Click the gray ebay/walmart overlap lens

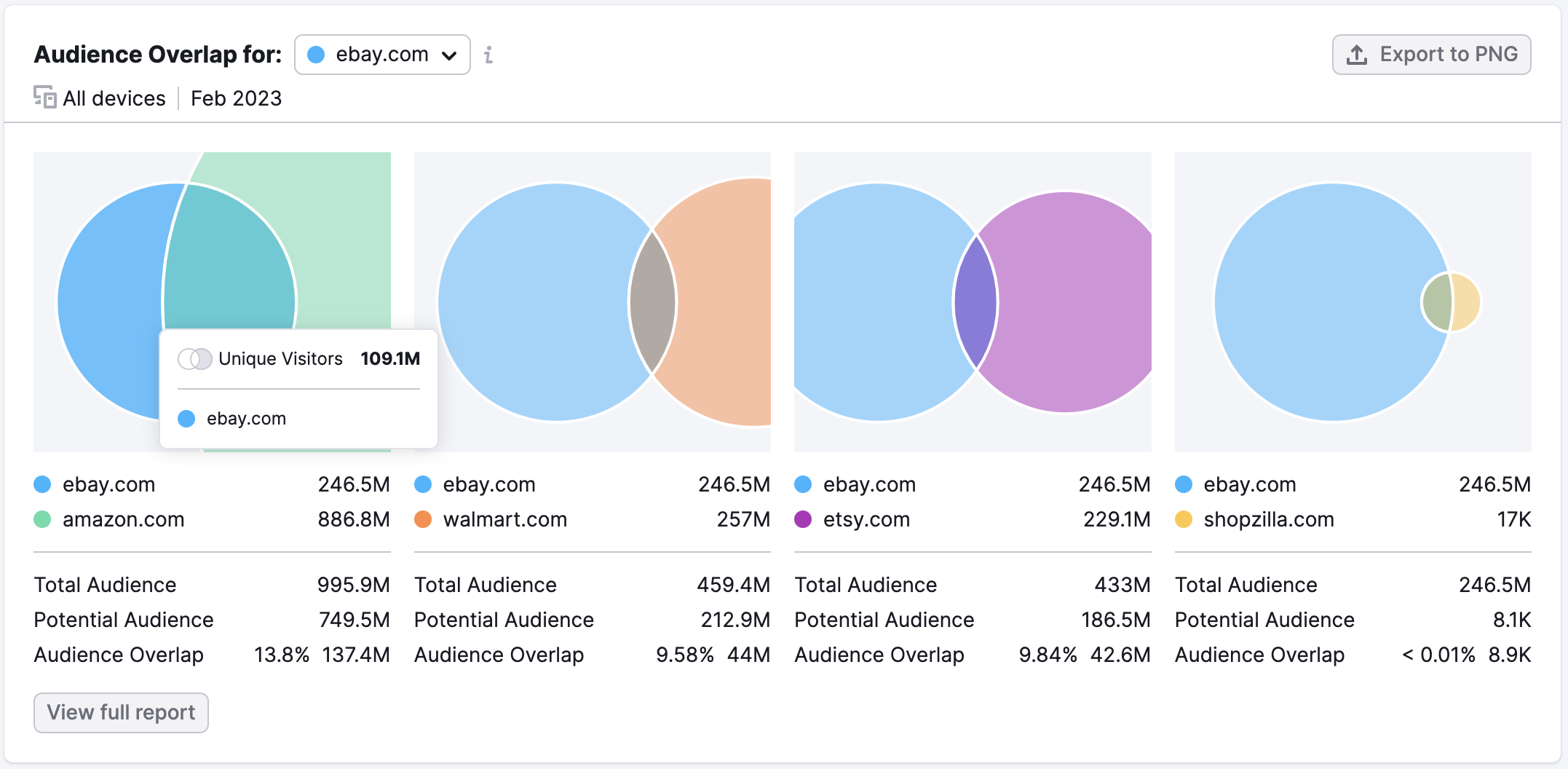point(653,301)
